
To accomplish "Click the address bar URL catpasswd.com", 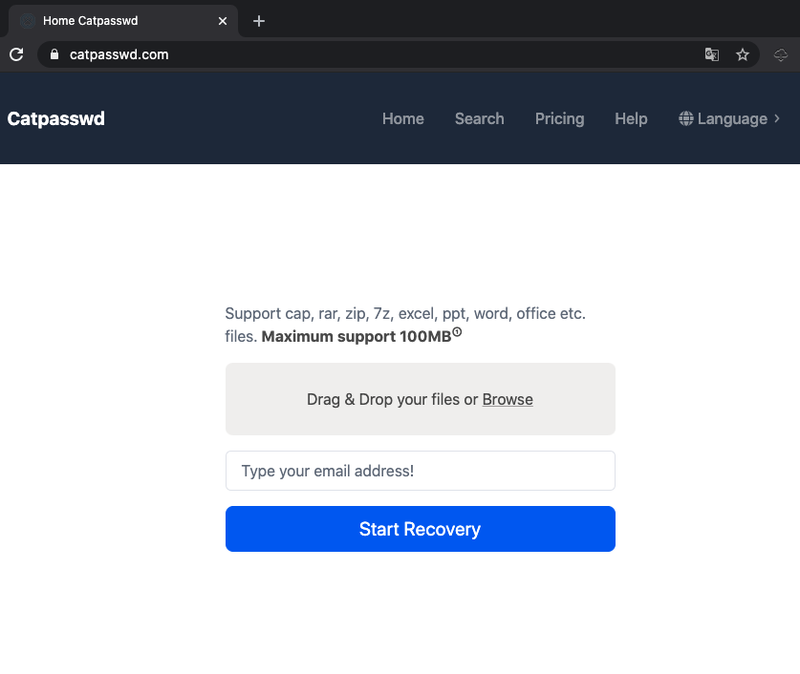I will click(x=119, y=55).
